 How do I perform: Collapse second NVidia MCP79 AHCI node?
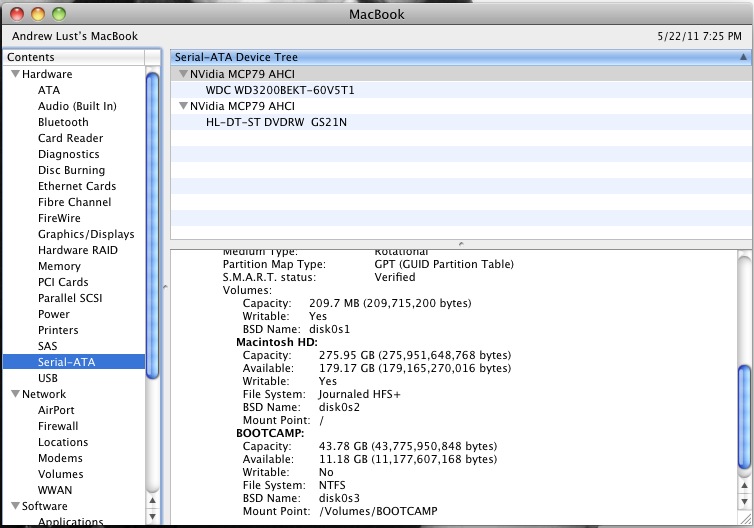(x=183, y=107)
